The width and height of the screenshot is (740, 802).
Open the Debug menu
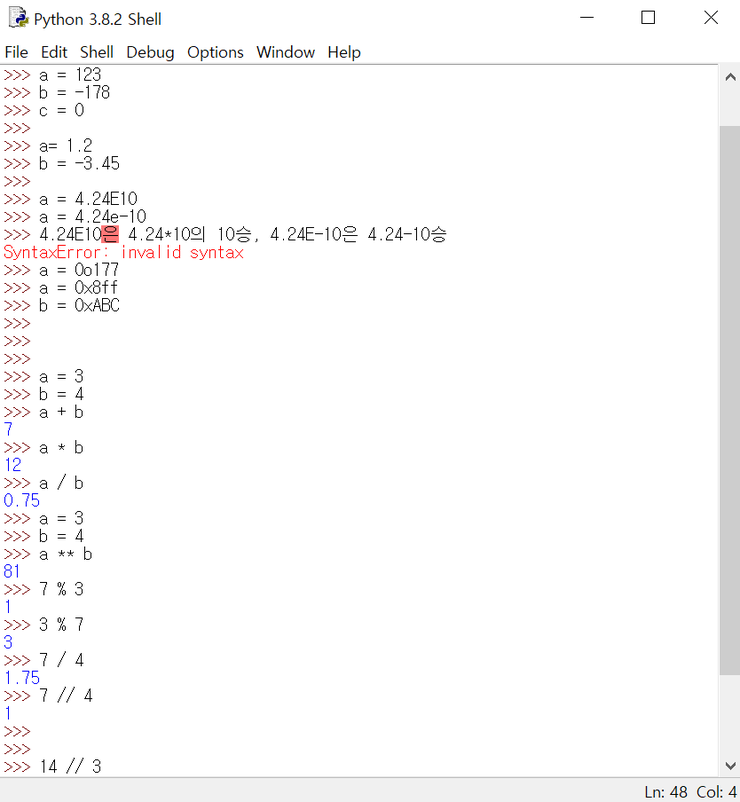coord(150,52)
